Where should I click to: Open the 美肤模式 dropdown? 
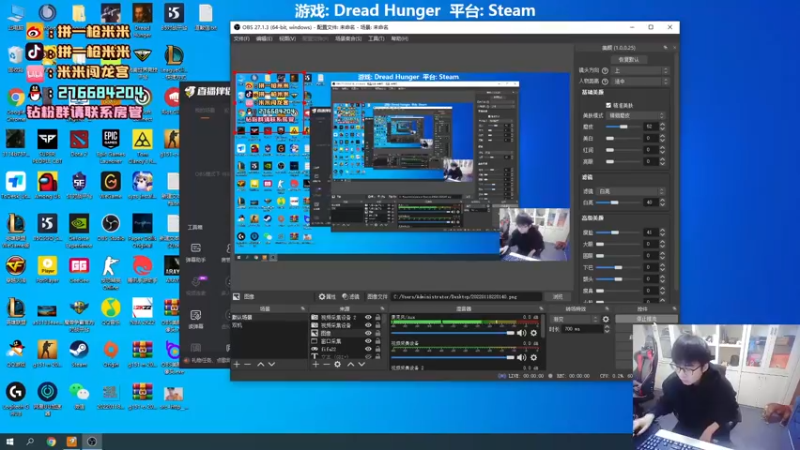point(636,116)
